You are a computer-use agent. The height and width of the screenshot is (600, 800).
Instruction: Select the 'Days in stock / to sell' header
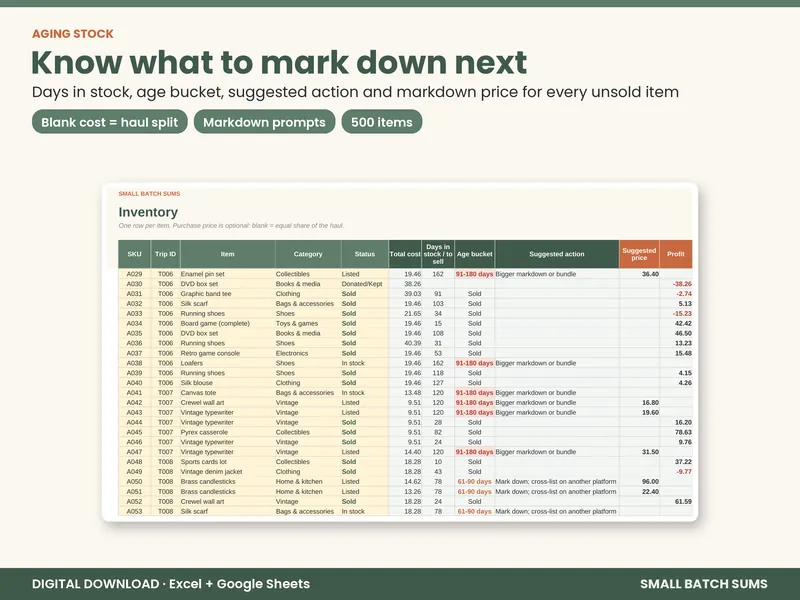438,254
